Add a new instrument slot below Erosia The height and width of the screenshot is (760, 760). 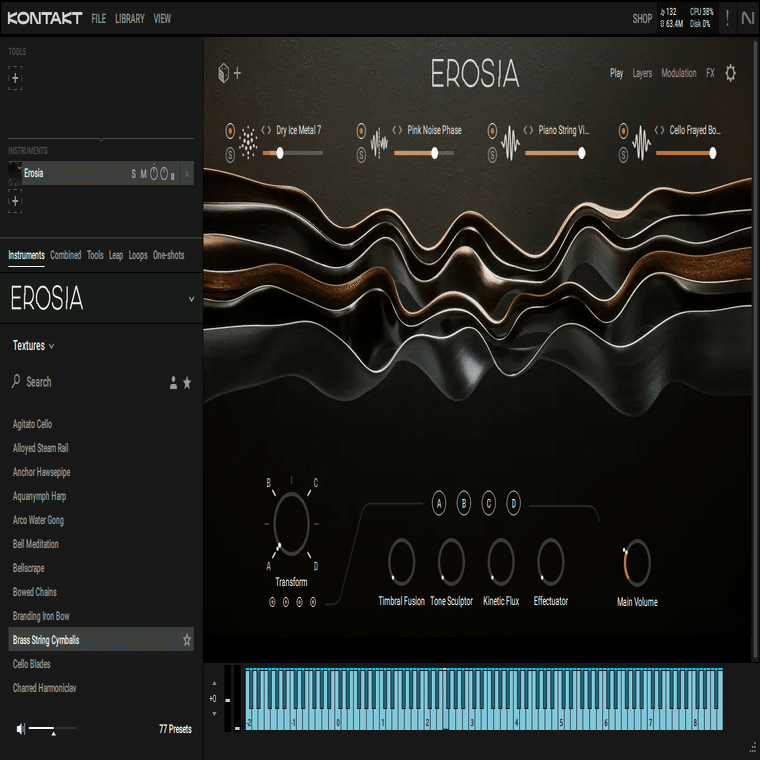[15, 201]
